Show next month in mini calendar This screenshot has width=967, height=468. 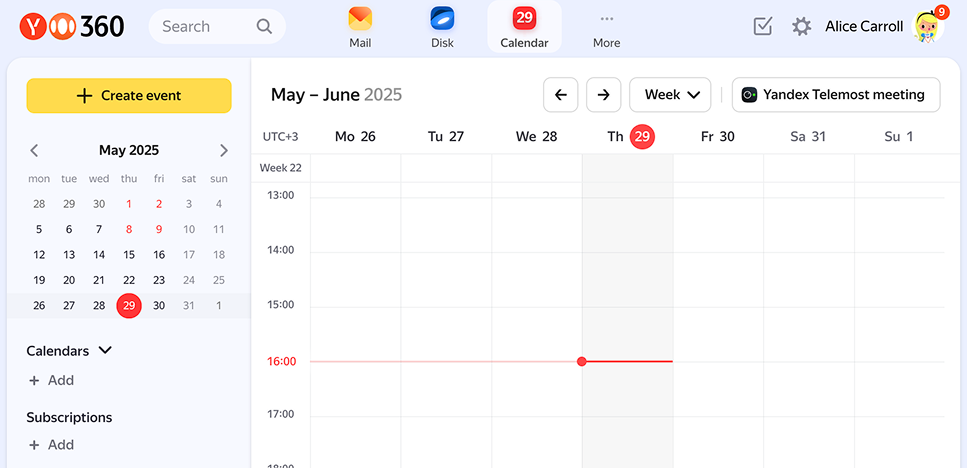coord(223,151)
